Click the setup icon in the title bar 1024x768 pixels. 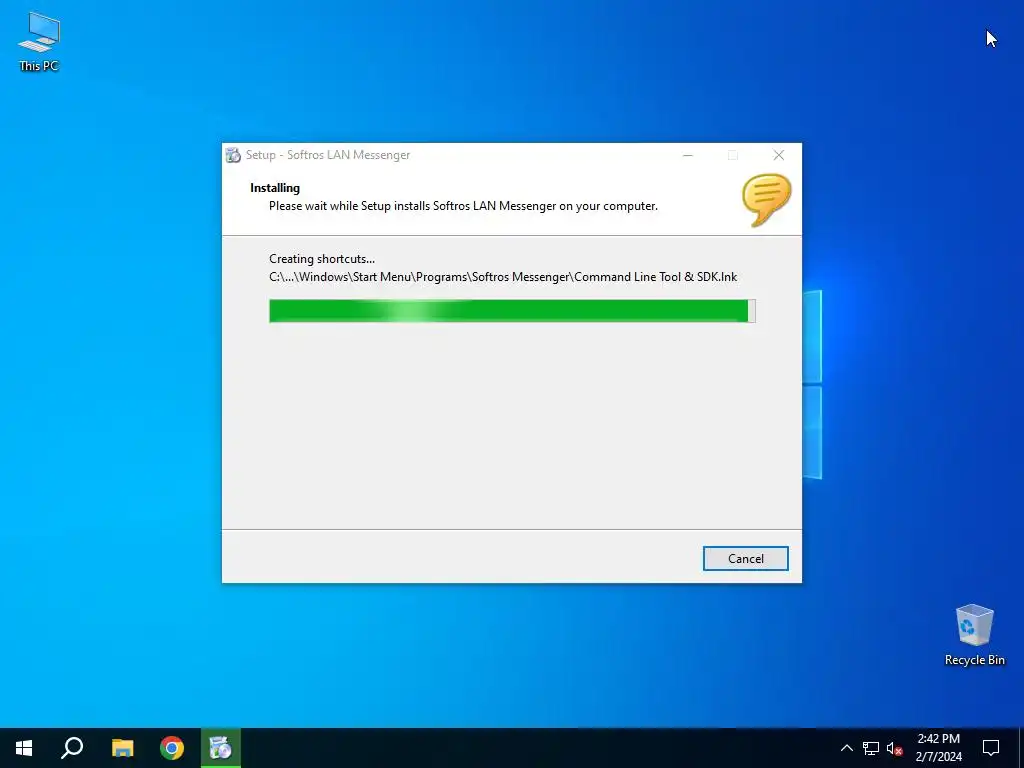[x=233, y=155]
